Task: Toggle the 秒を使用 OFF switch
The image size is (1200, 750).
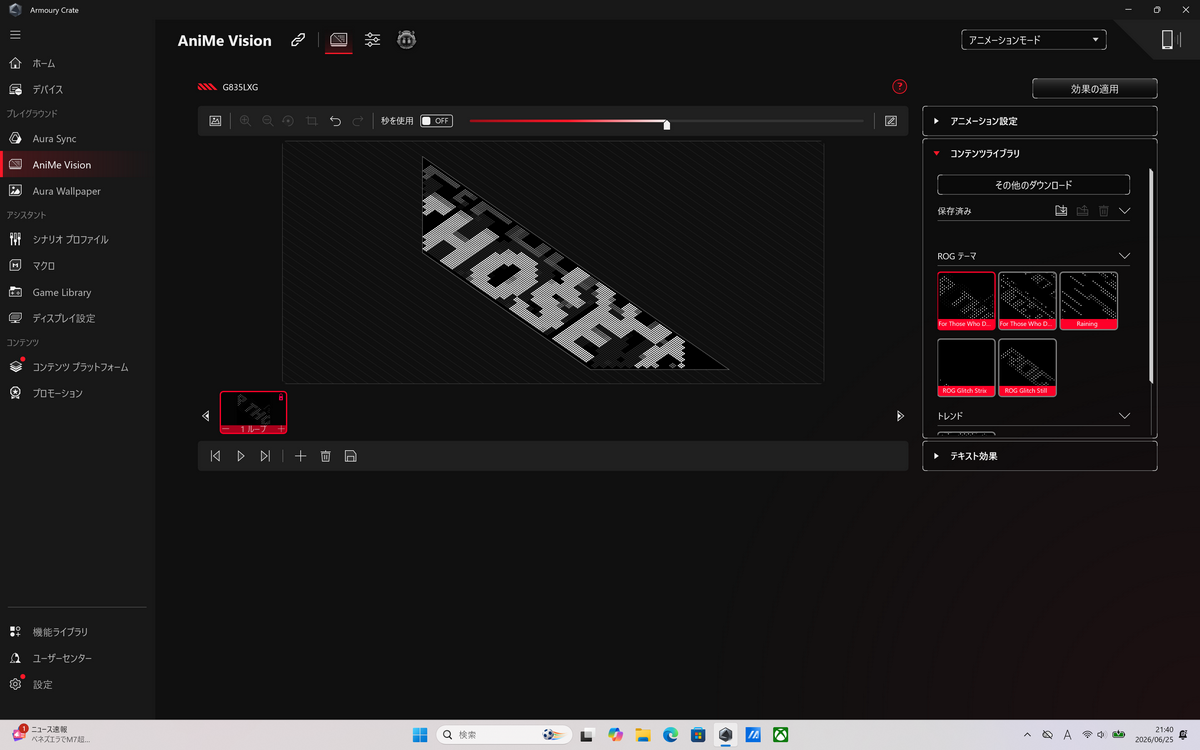Action: tap(436, 121)
